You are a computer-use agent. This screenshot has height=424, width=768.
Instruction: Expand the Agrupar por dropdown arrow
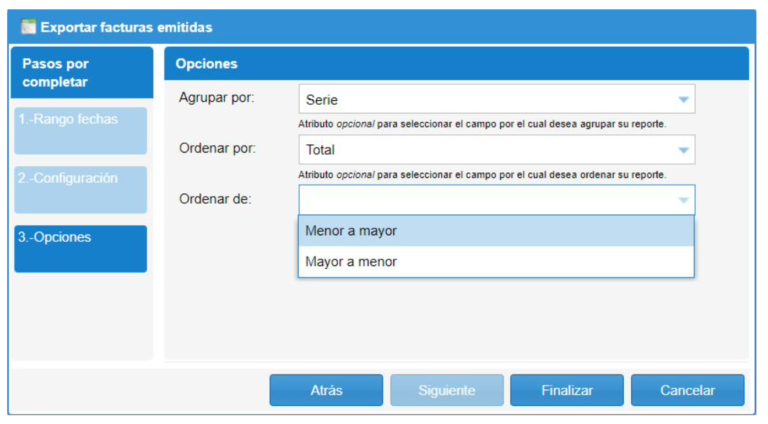(x=683, y=100)
